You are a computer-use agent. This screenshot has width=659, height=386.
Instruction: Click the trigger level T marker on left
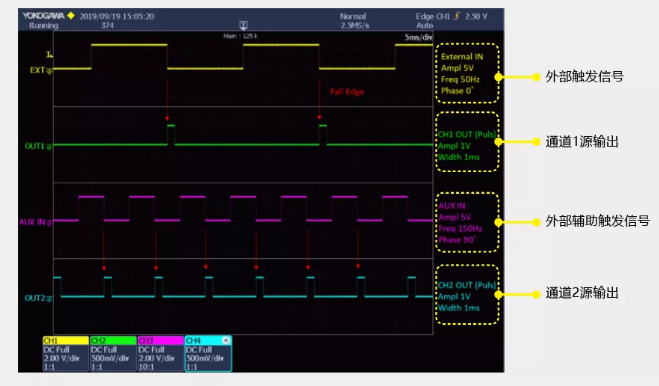click(x=49, y=54)
